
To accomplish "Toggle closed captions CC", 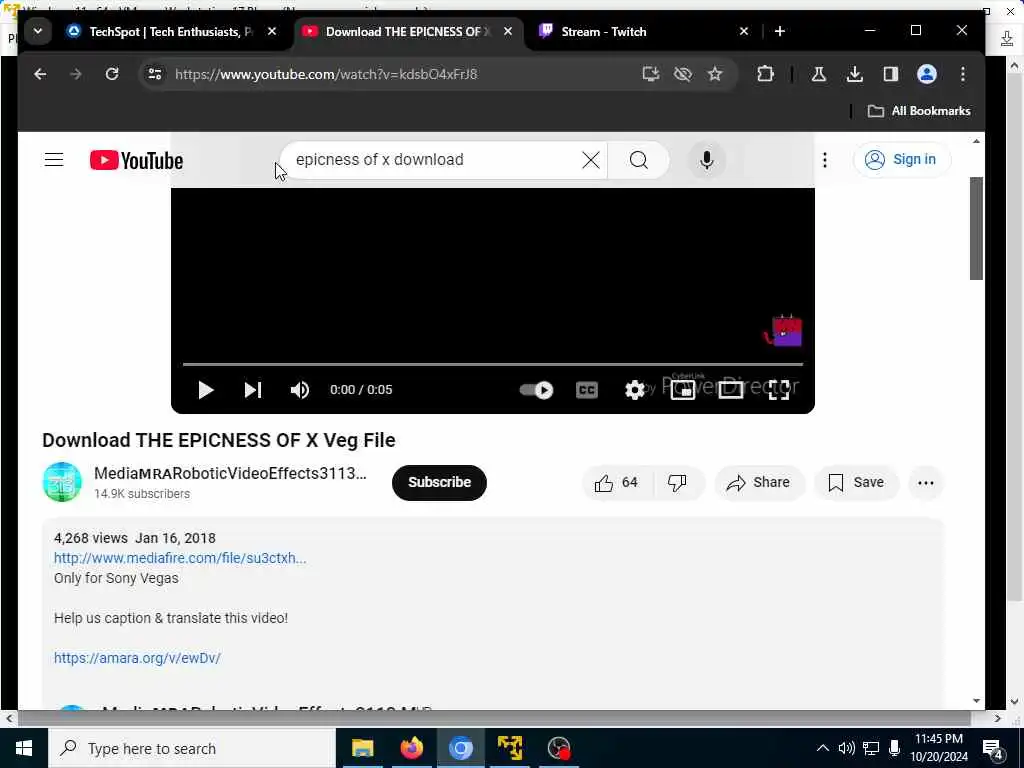I will click(586, 390).
